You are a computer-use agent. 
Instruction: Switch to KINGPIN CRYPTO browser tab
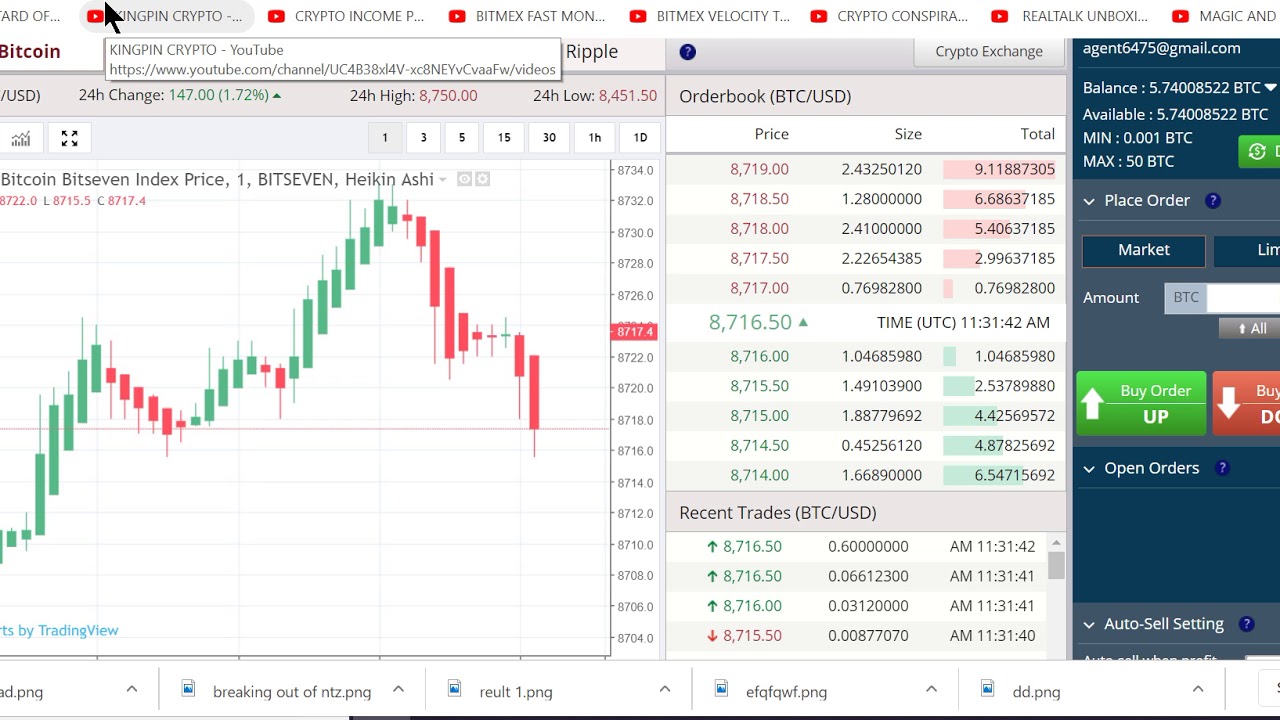(165, 16)
